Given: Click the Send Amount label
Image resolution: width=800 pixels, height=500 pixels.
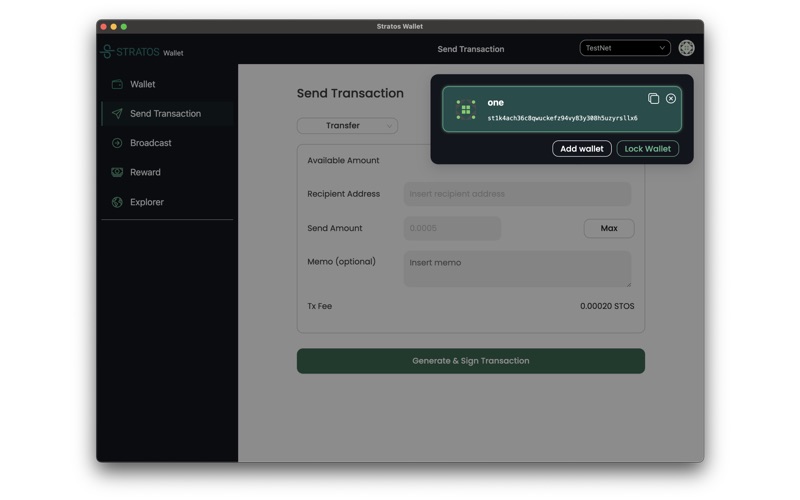Looking at the screenshot, I should tap(335, 228).
